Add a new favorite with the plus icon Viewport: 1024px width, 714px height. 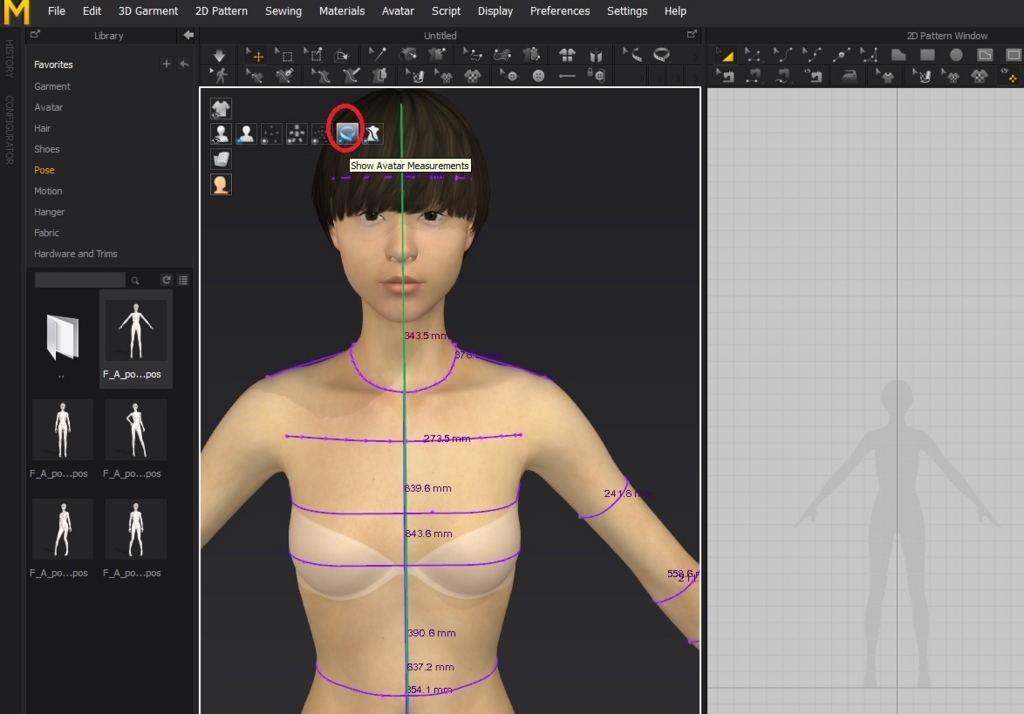click(166, 64)
